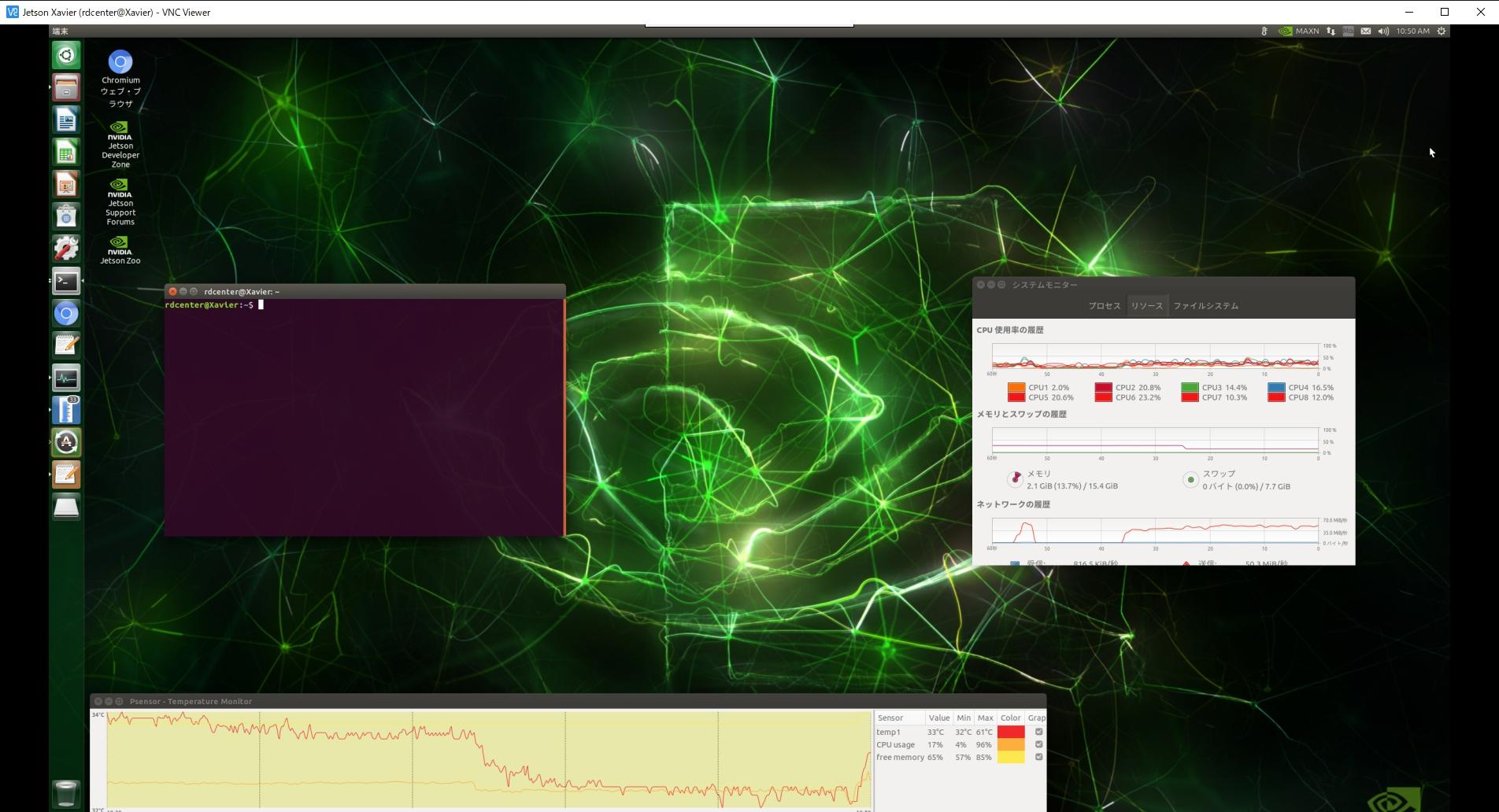Change CPU8 color swatch
This screenshot has height=812, width=1499.
pyautogui.click(x=1276, y=397)
